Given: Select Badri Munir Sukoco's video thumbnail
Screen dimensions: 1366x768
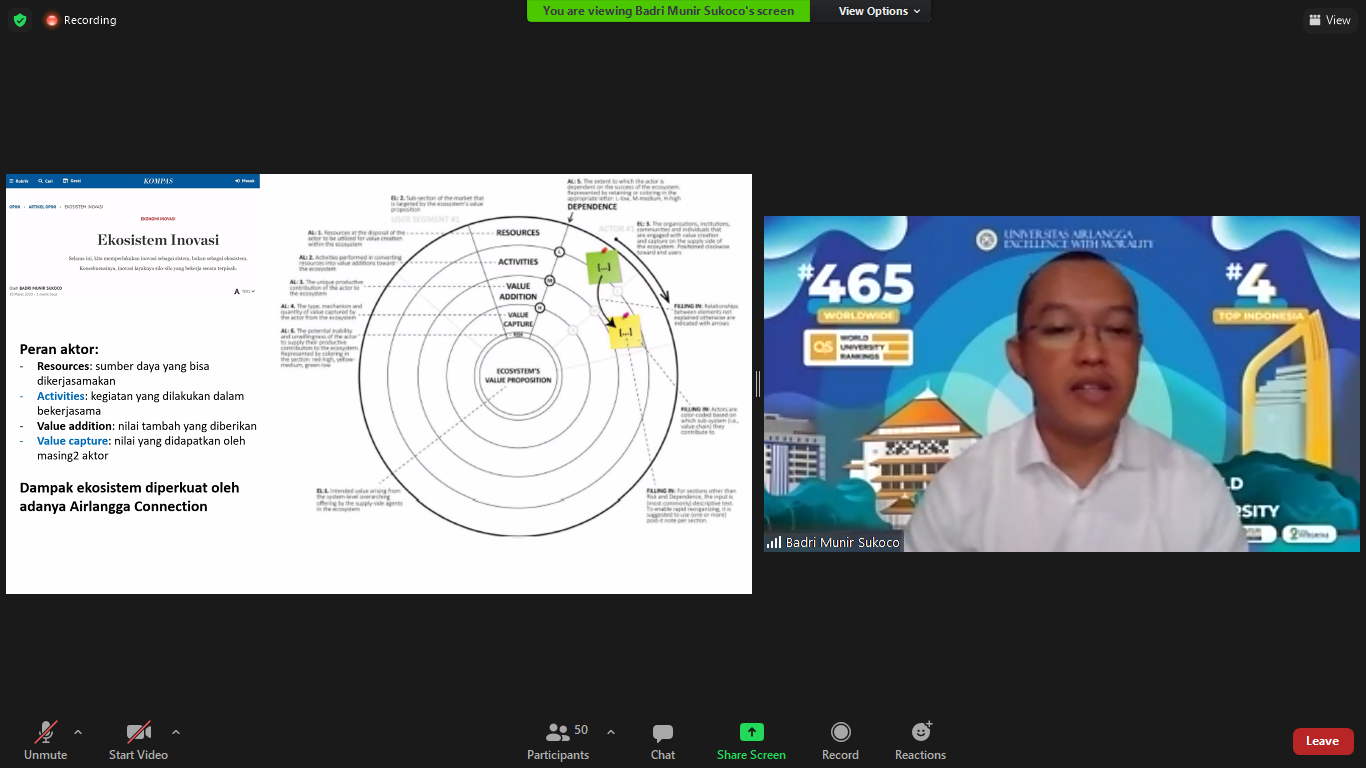Looking at the screenshot, I should click(x=1061, y=384).
